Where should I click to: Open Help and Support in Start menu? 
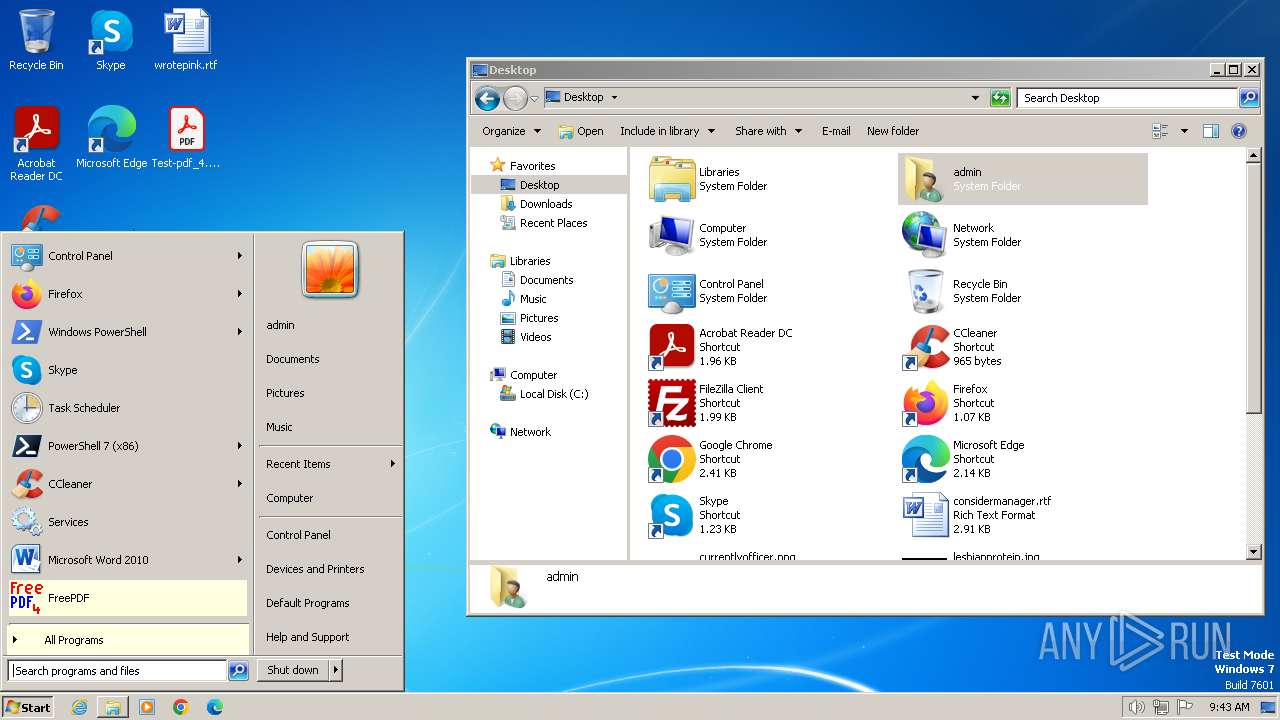pyautogui.click(x=307, y=637)
